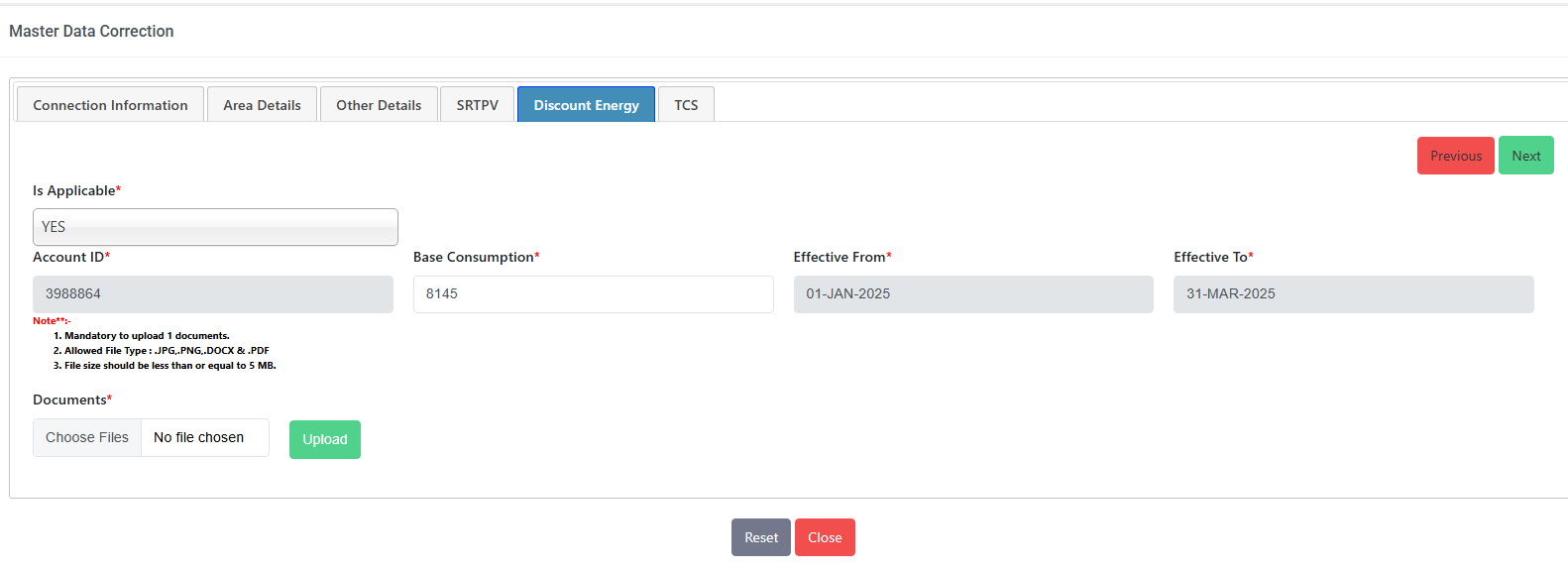Image resolution: width=1568 pixels, height=572 pixels.
Task: Switch to the Area Details tab
Action: pos(262,105)
